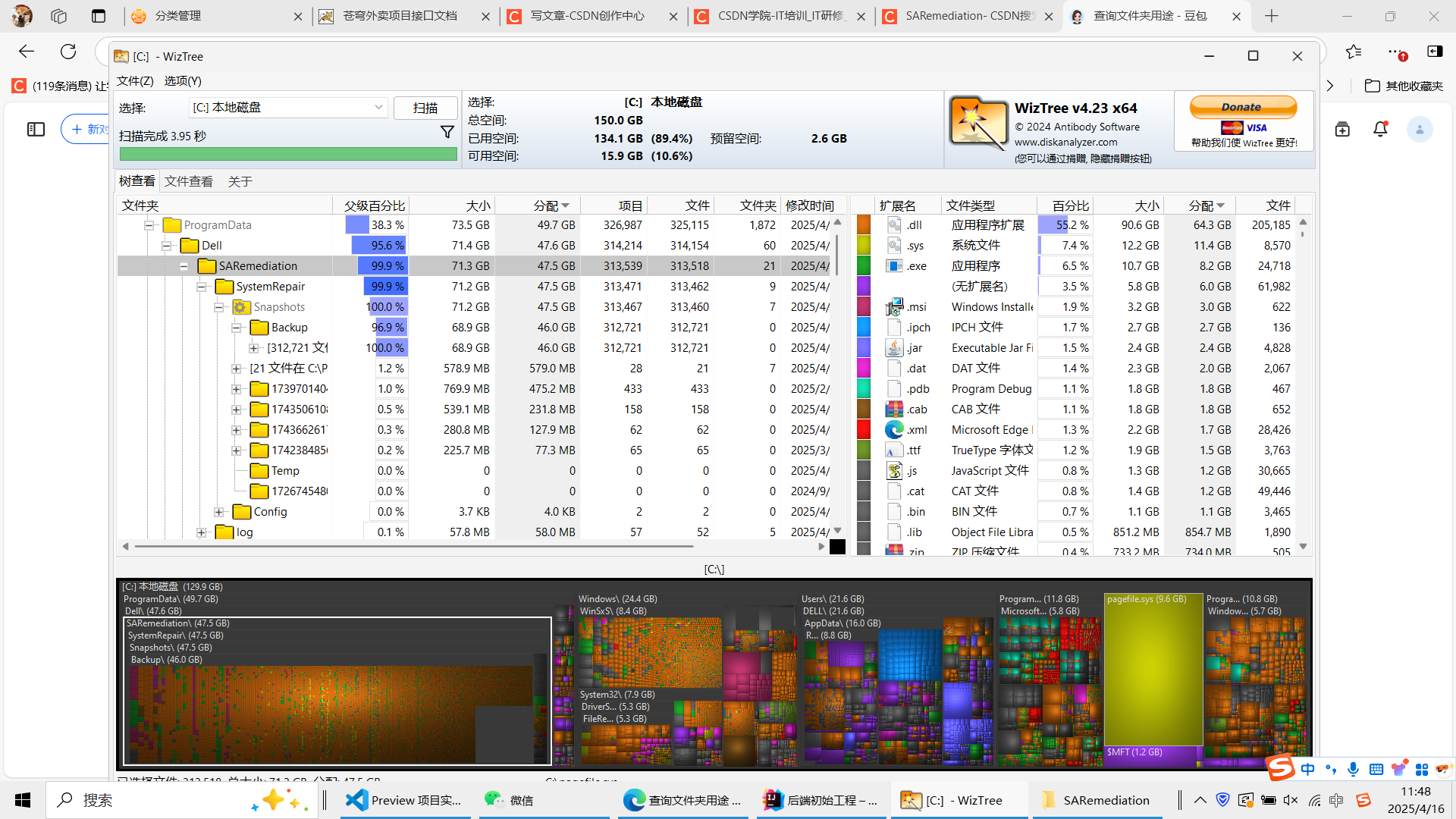Viewport: 1456px width, 819px height.
Task: Open the 文件(Z) menu
Action: coord(135,81)
